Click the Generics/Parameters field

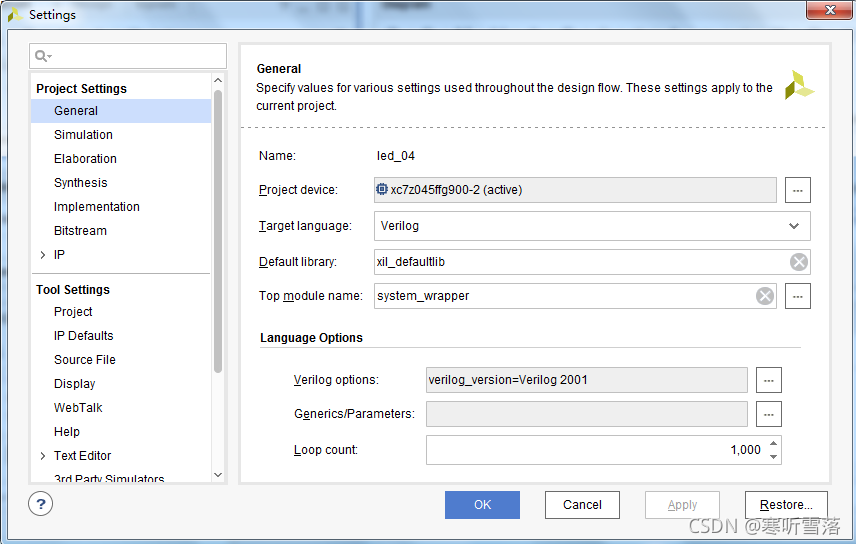[586, 414]
